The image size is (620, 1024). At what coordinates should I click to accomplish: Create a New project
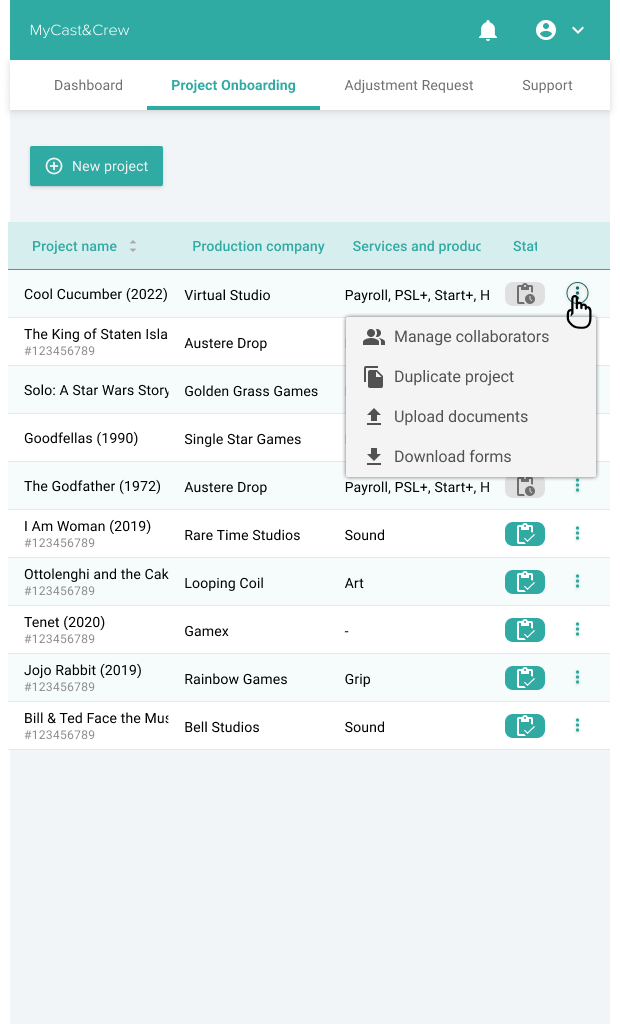[x=97, y=166]
